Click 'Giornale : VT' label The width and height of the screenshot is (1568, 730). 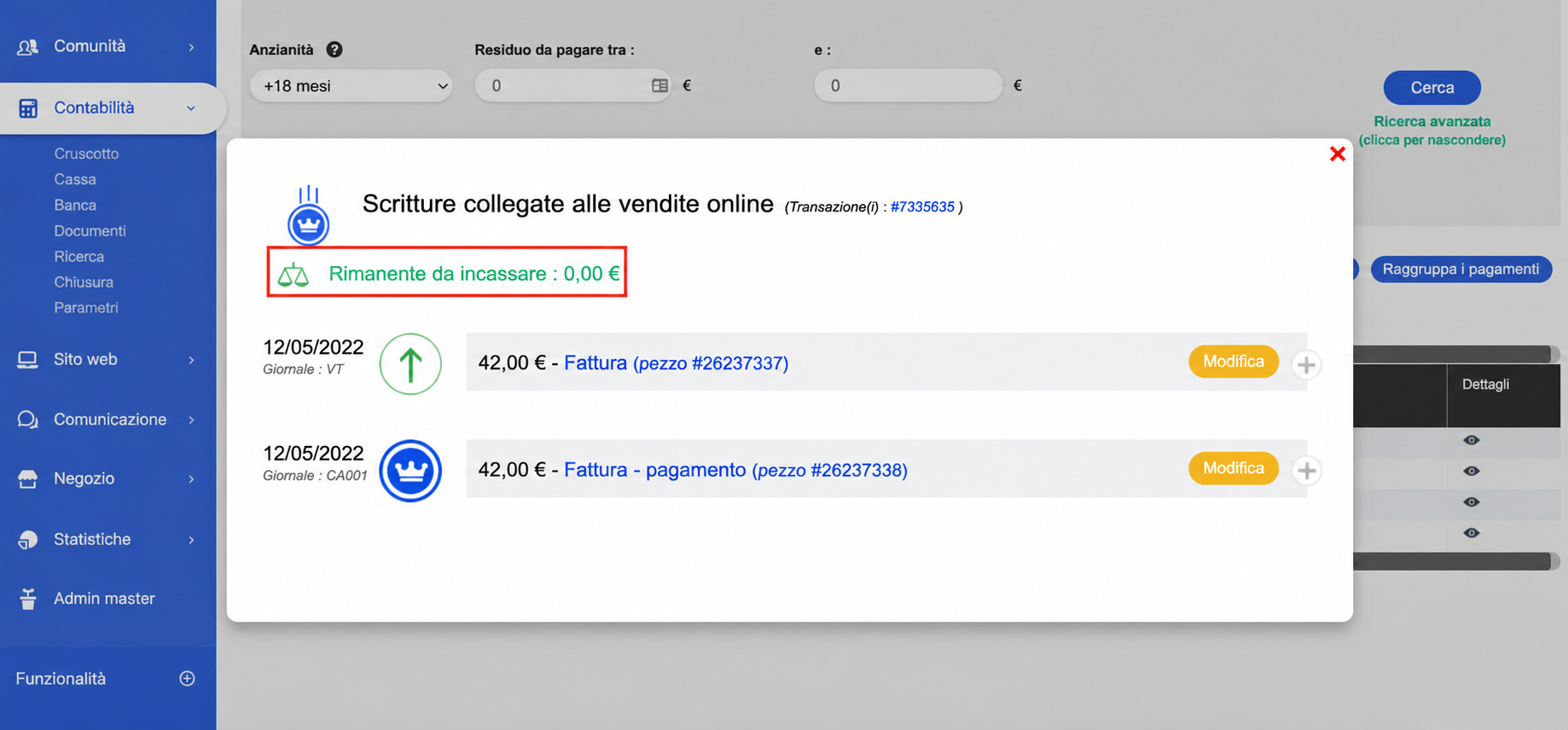[x=303, y=369]
